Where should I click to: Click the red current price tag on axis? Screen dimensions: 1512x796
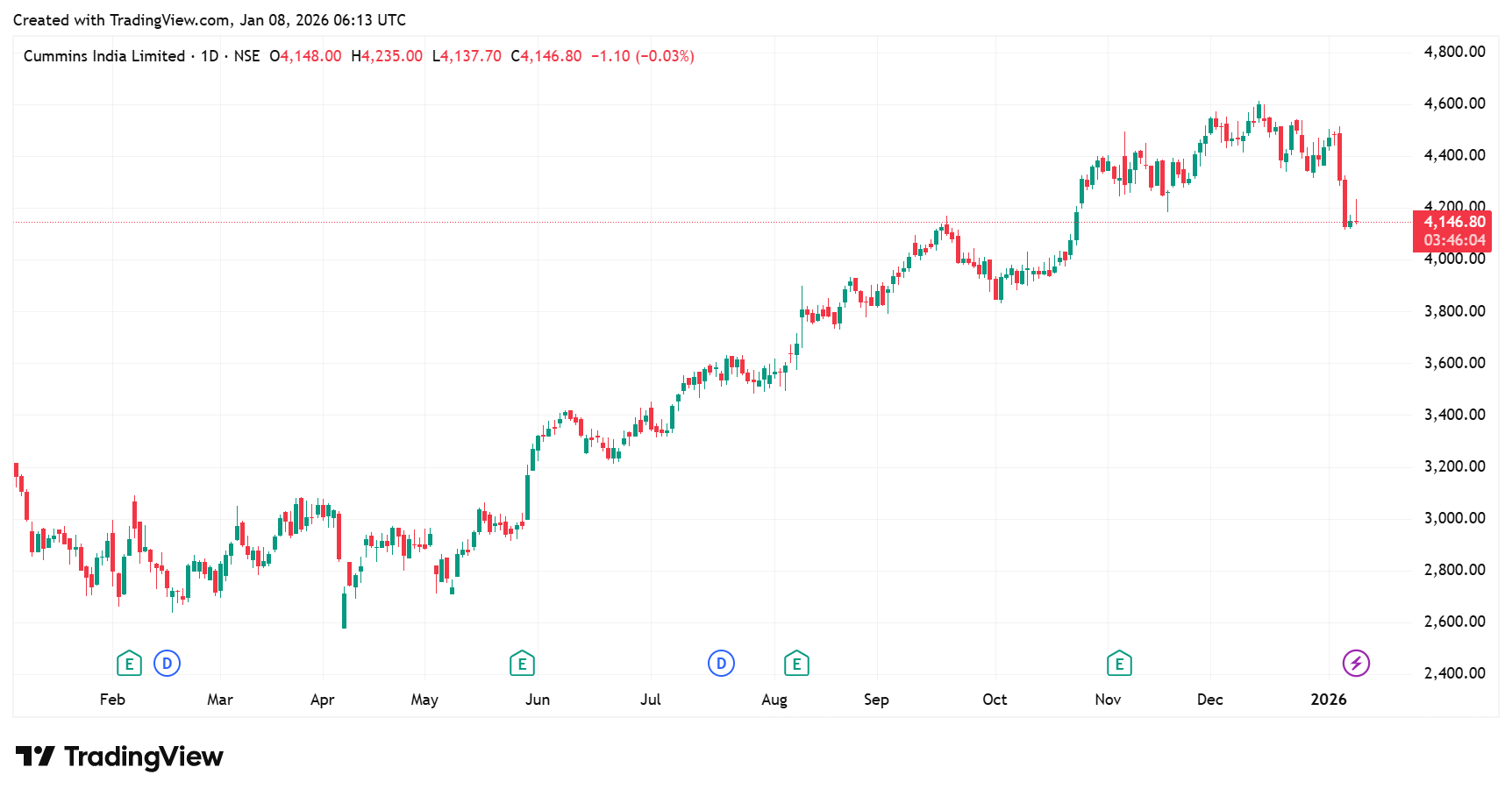click(x=1451, y=231)
